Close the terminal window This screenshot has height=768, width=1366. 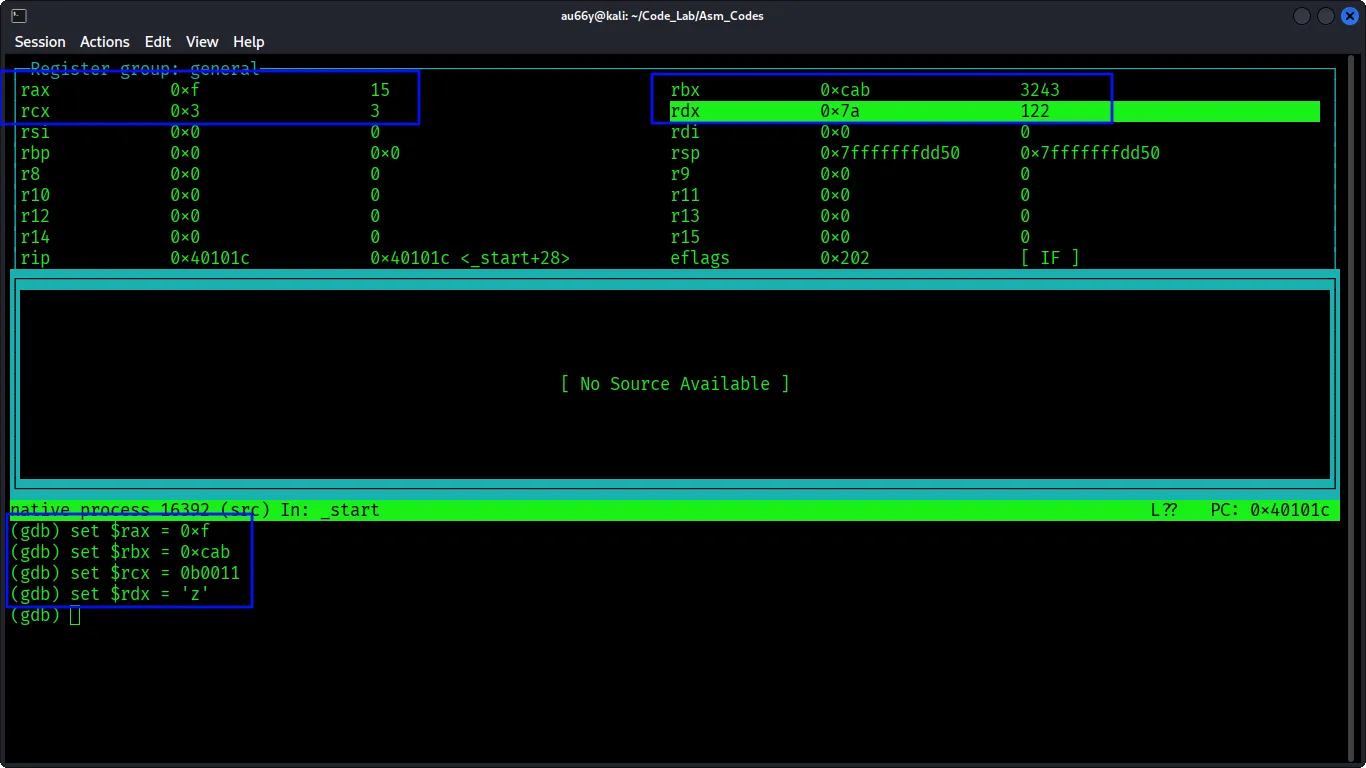[1349, 16]
